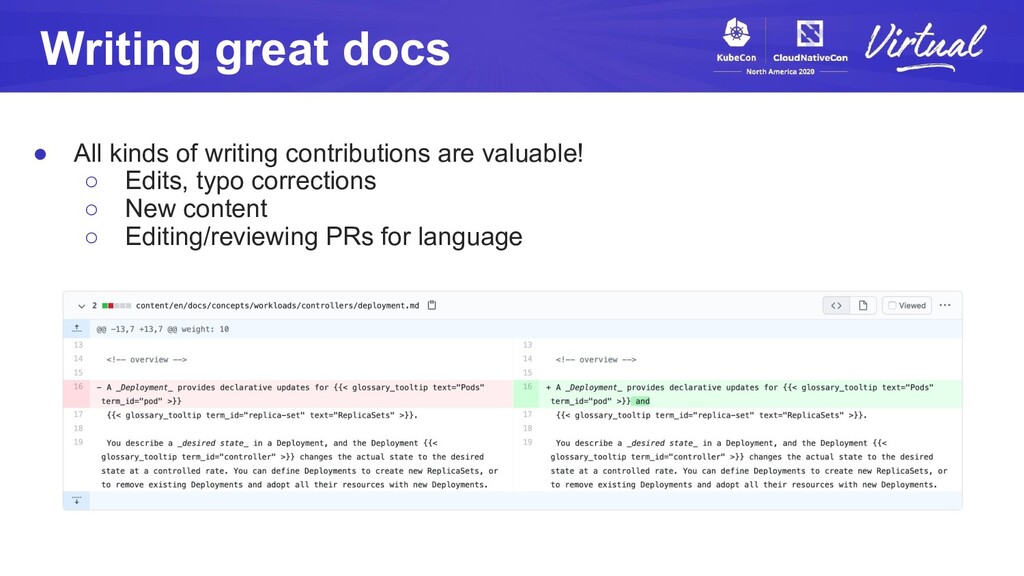This screenshot has height=576, width=1024.
Task: Click the "New content" bullet
Action: pos(196,209)
